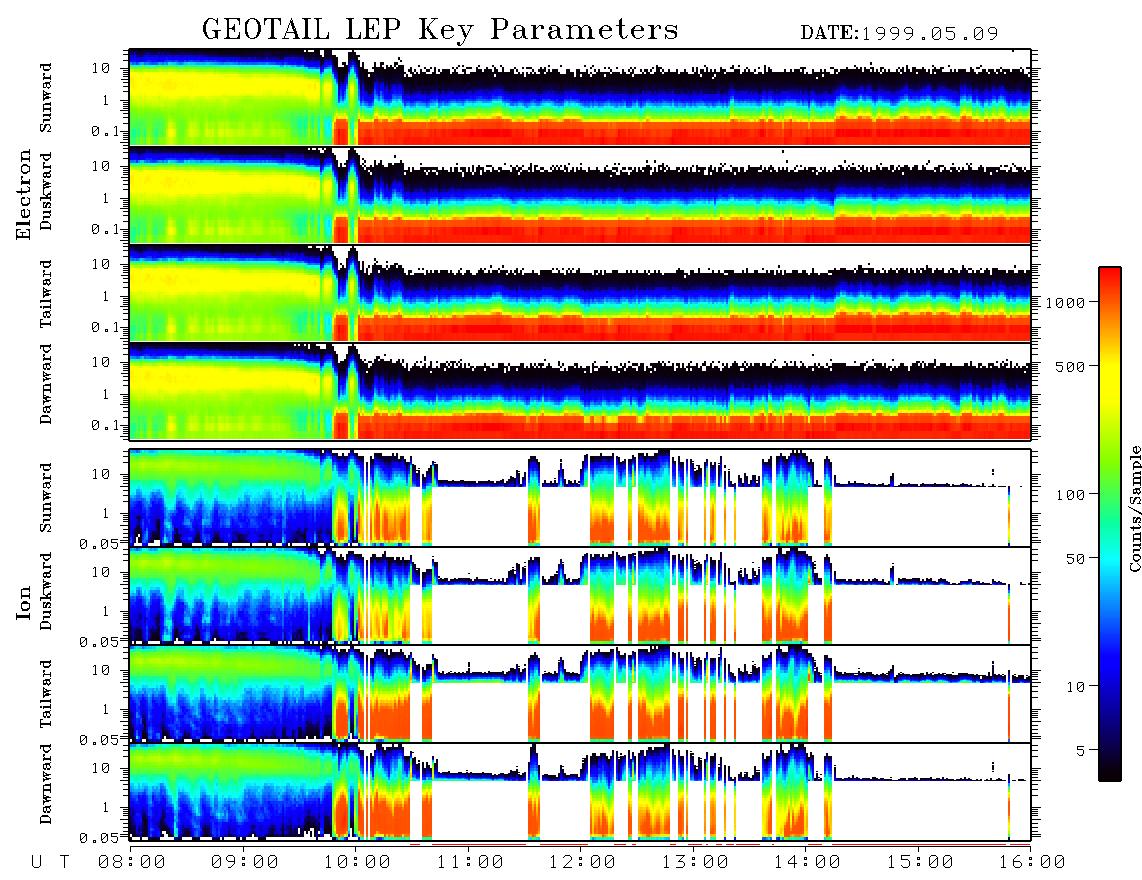The width and height of the screenshot is (1142, 880).
Task: Click '0.1' tick of Electron Dawnward panel
Action: 104,425
